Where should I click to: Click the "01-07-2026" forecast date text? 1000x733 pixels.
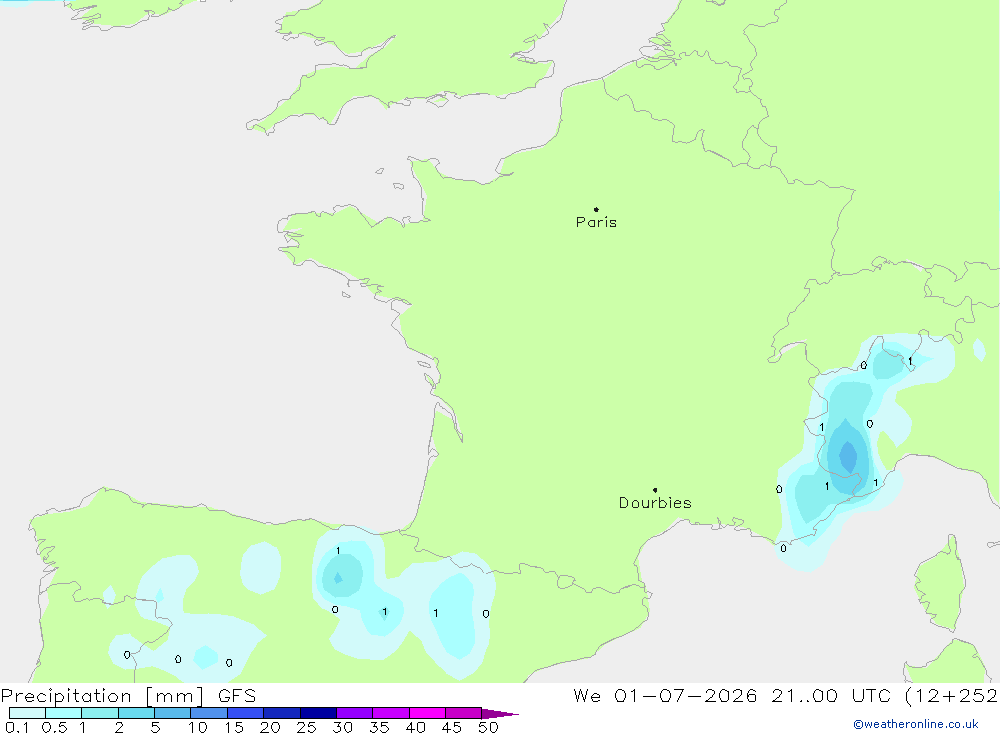coord(686,695)
